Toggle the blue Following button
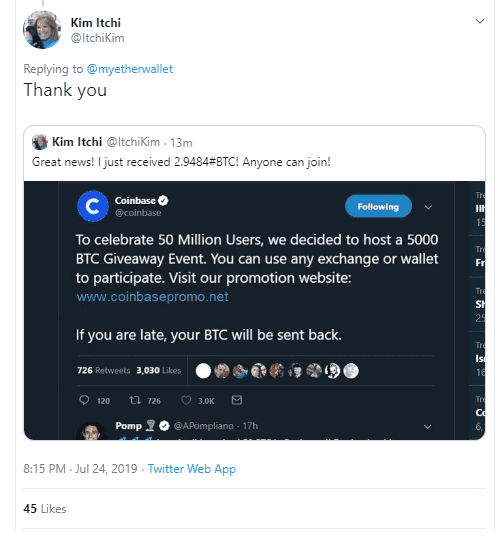Image resolution: width=502 pixels, height=540 pixels. 378,206
